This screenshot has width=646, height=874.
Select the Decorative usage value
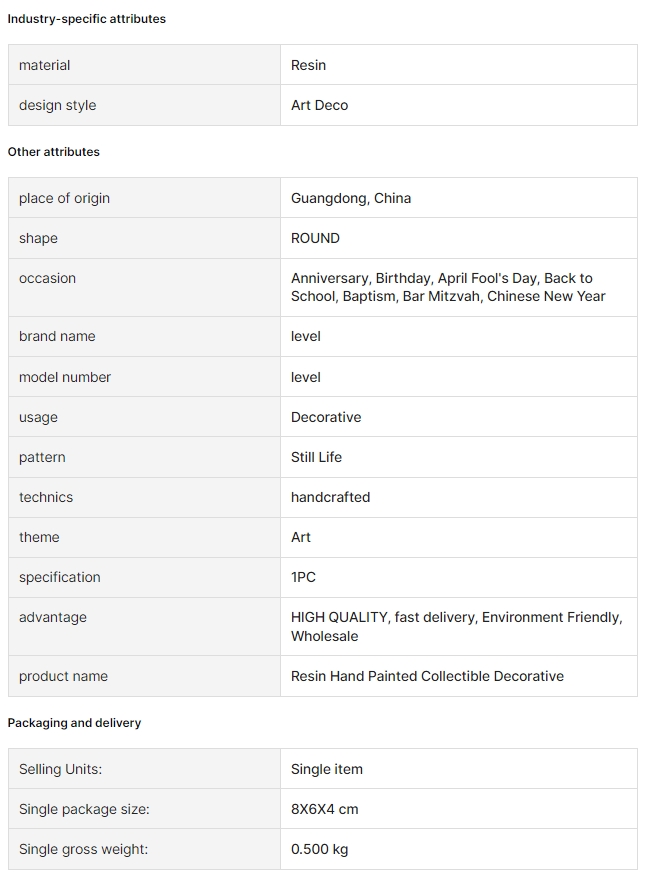pyautogui.click(x=326, y=417)
